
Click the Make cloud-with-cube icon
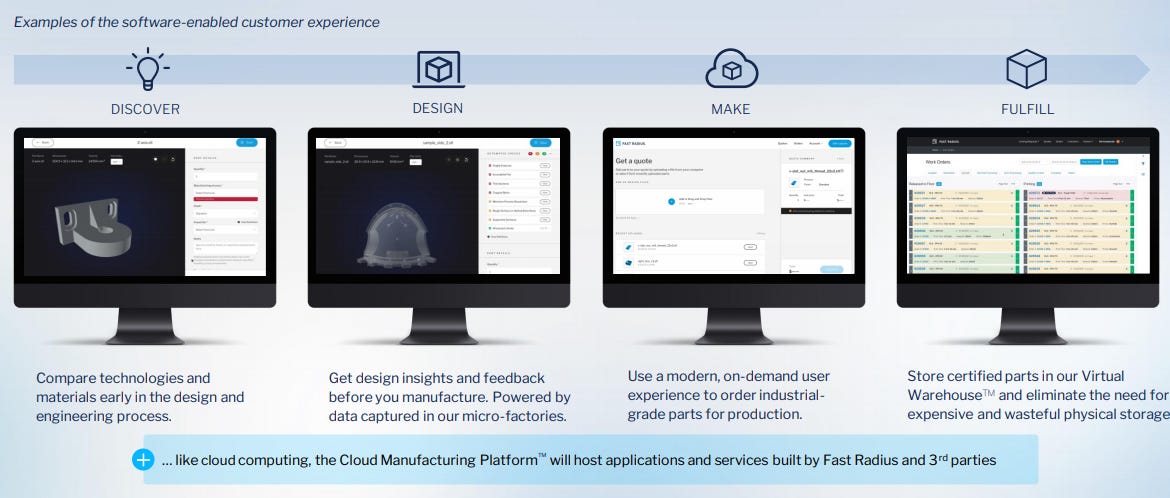point(731,69)
